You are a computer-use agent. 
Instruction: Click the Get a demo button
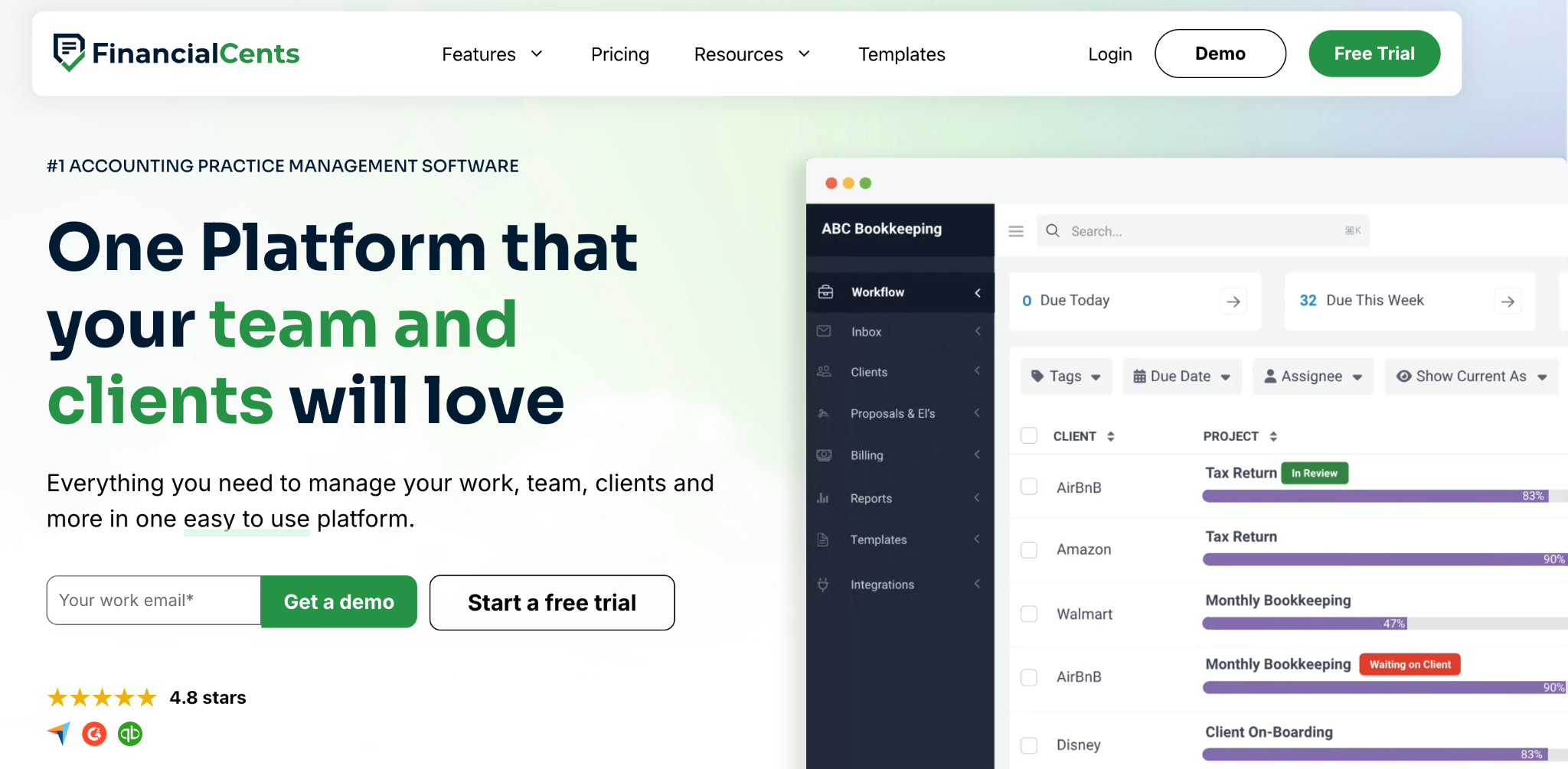click(339, 601)
